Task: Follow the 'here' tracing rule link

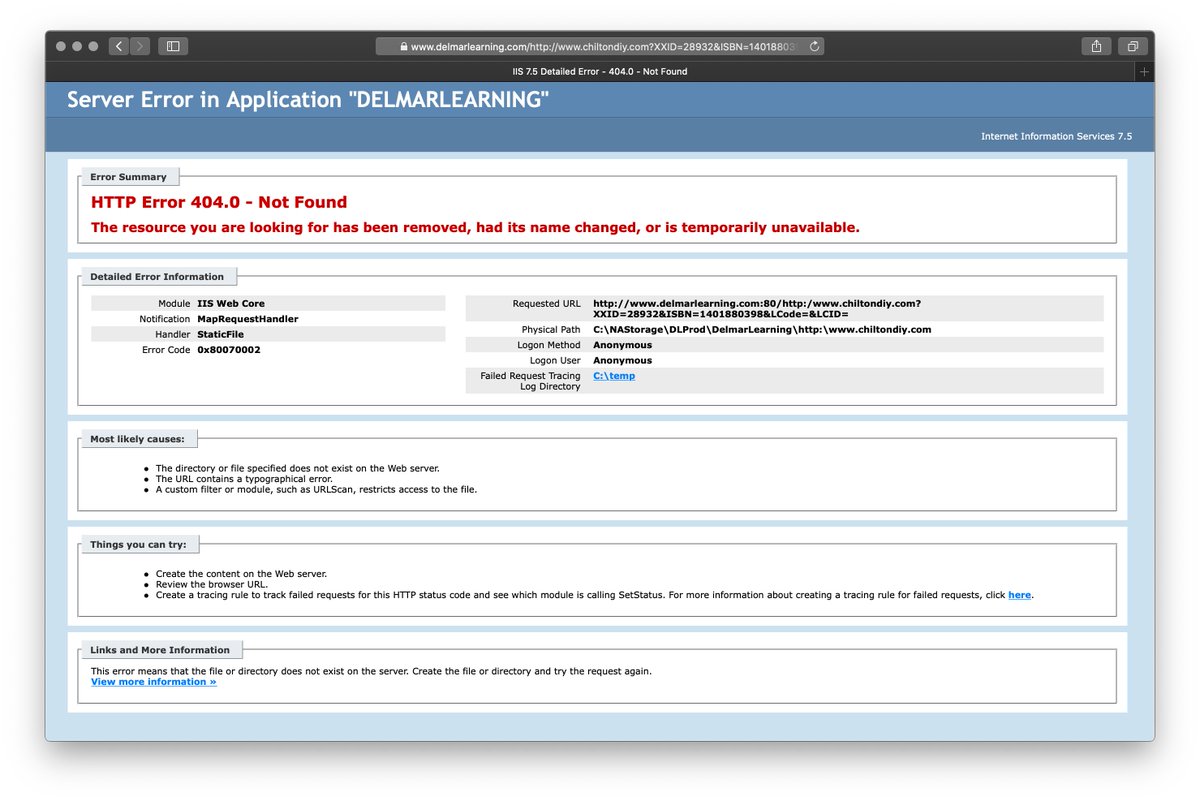Action: click(1019, 595)
